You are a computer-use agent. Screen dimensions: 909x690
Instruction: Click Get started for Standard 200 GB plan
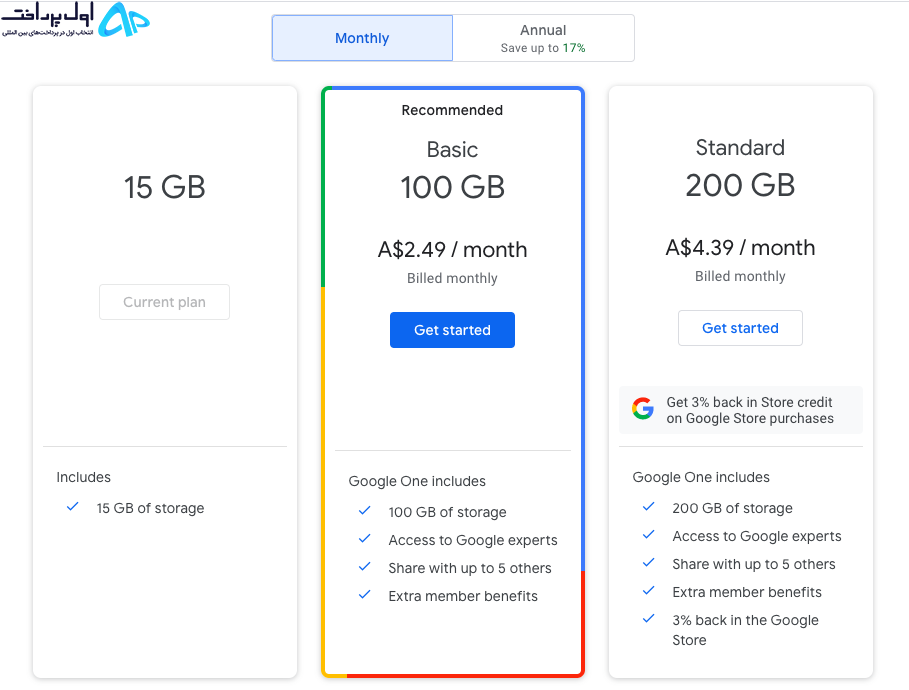740,328
